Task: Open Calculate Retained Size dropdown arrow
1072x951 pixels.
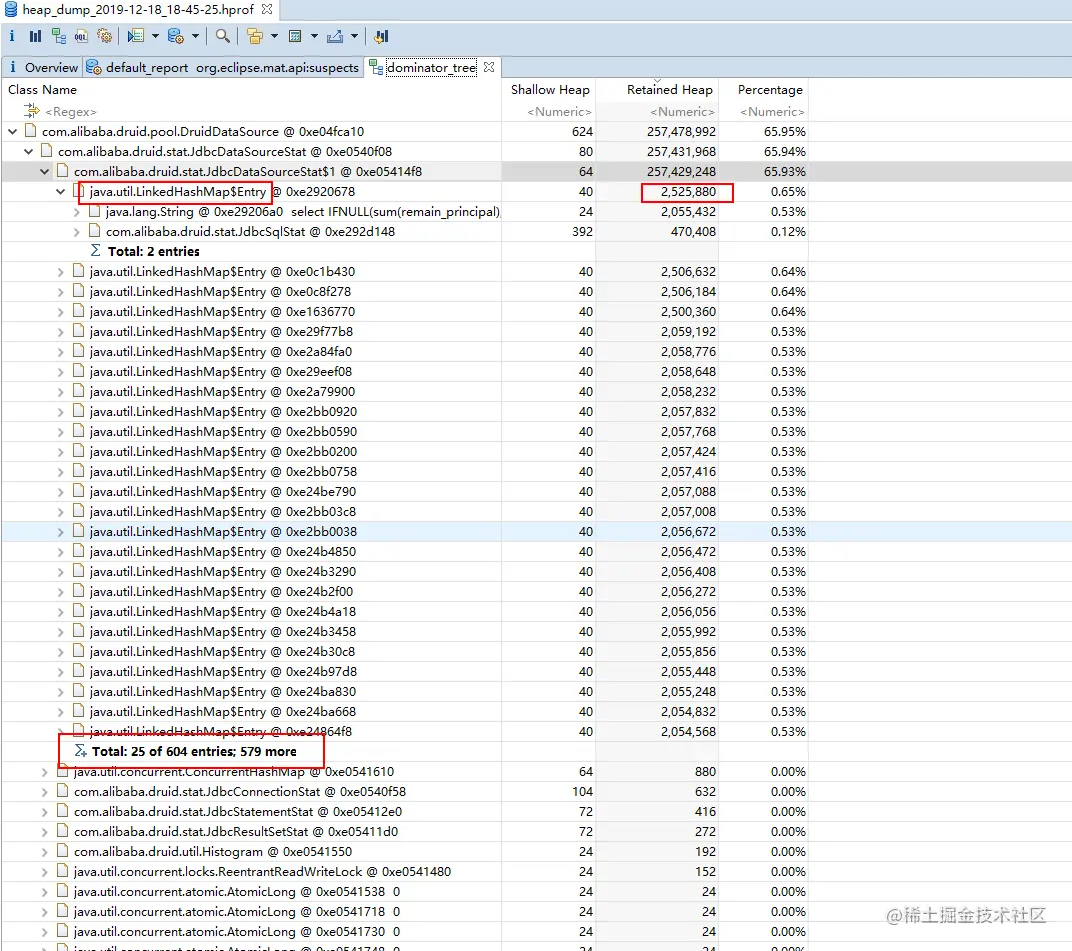Action: [x=314, y=36]
